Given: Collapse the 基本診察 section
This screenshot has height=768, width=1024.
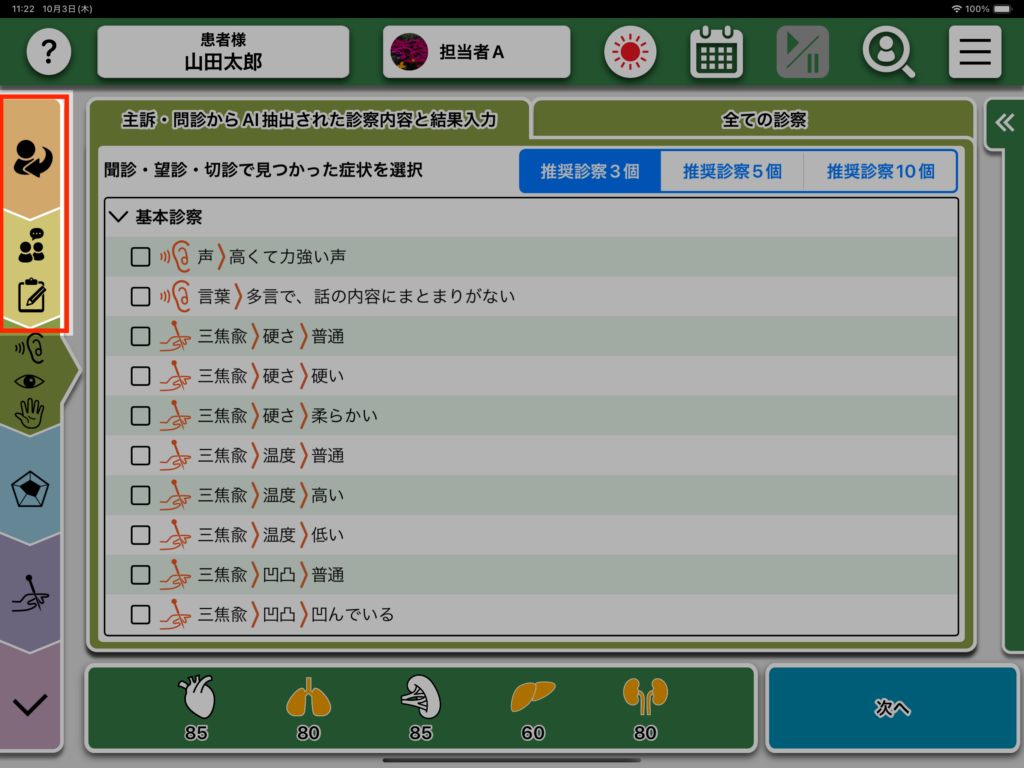Looking at the screenshot, I should click(x=120, y=217).
